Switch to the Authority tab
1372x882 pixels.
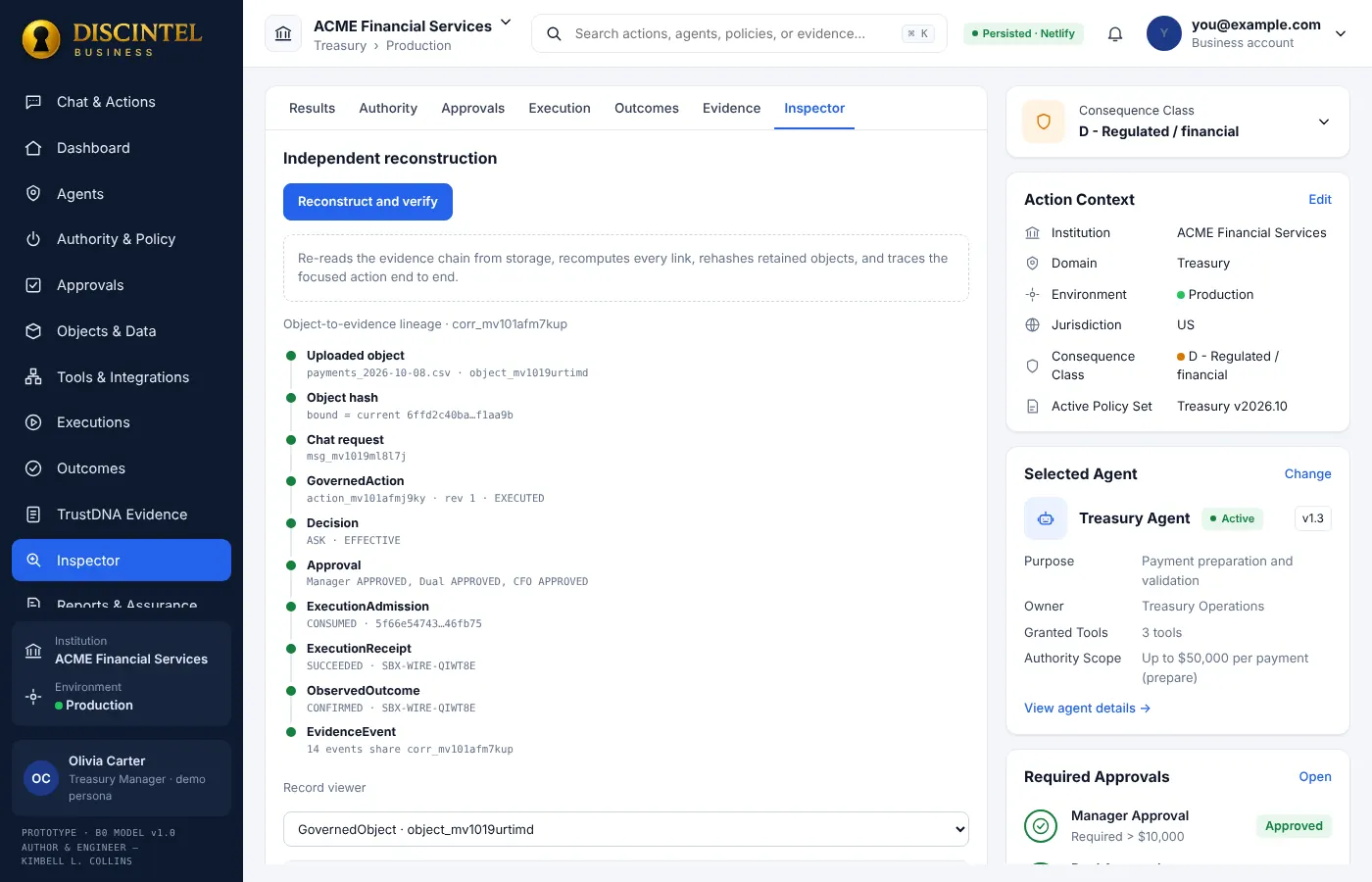click(x=388, y=108)
